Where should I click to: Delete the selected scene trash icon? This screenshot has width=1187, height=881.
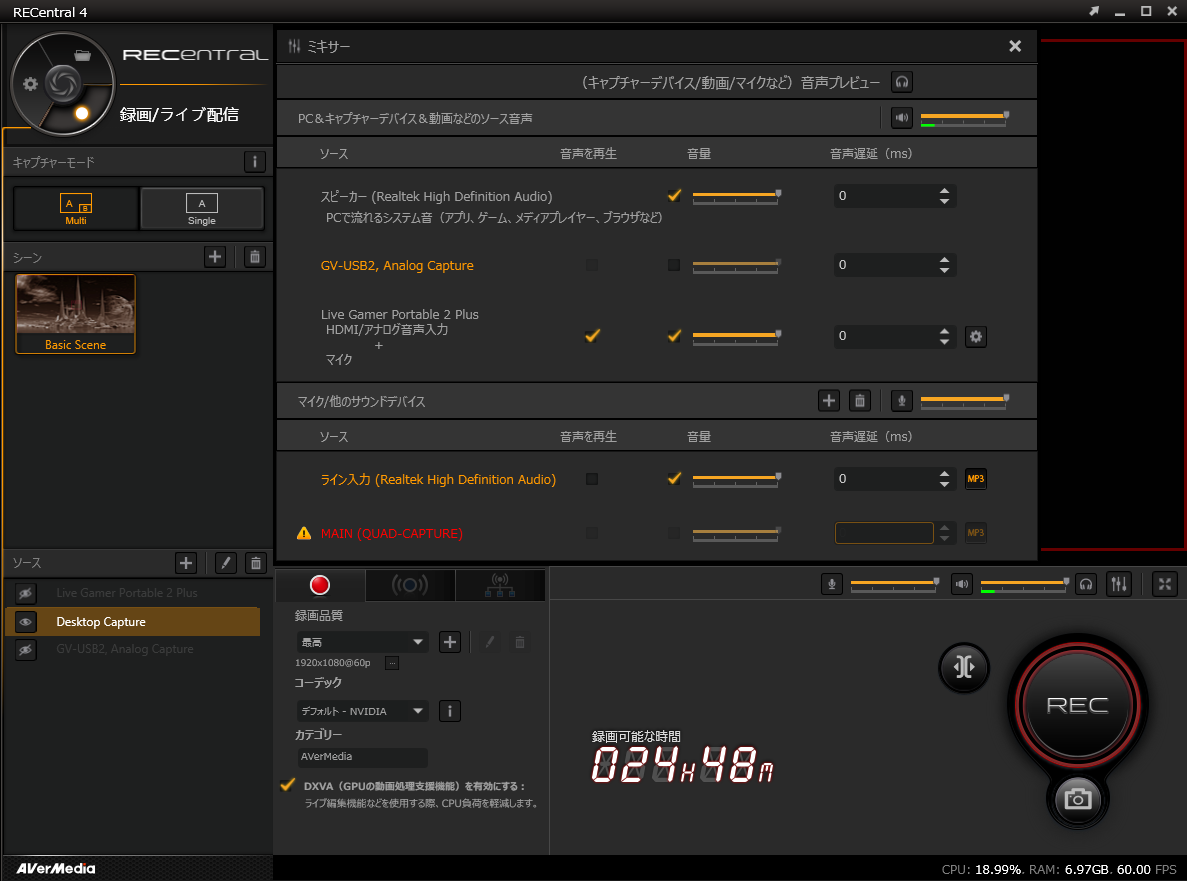pyautogui.click(x=255, y=257)
